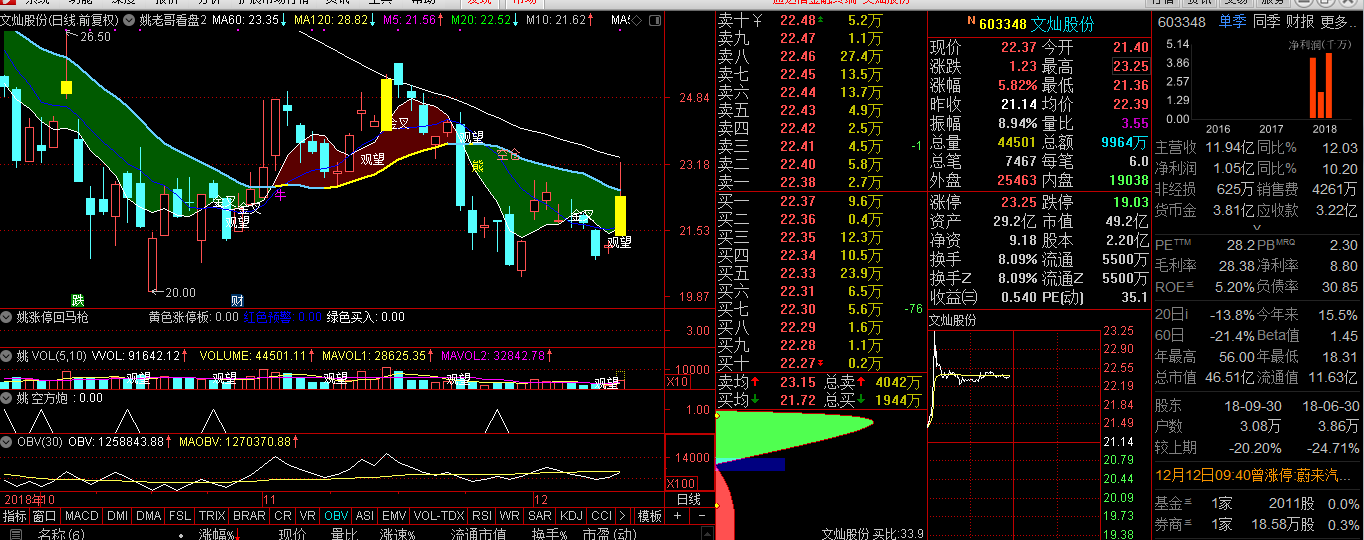The image size is (1364, 540).
Task: Click the plus button next to 模板
Action: click(x=677, y=516)
